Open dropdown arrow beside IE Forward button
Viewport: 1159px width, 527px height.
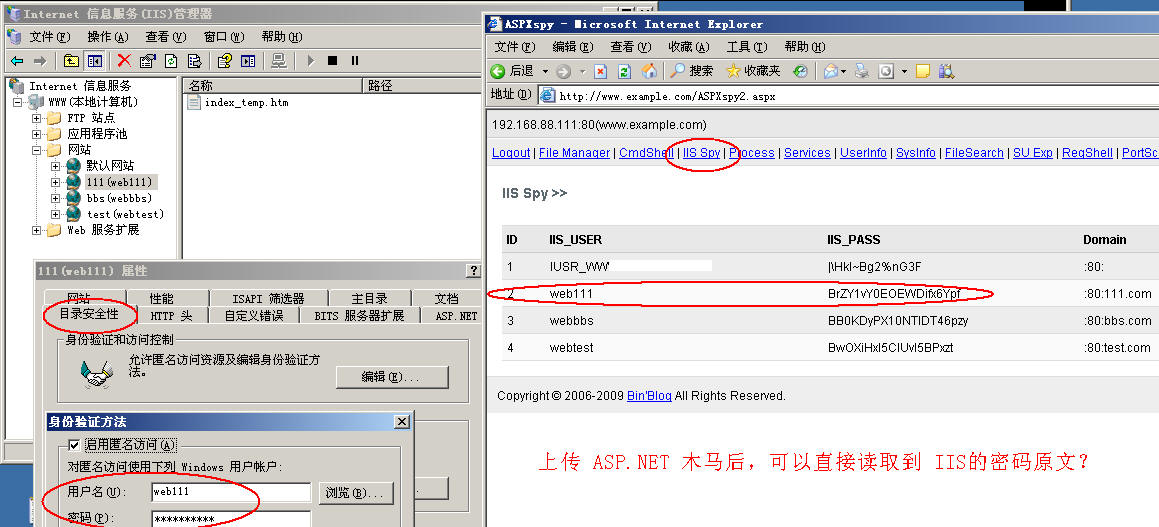tap(582, 72)
